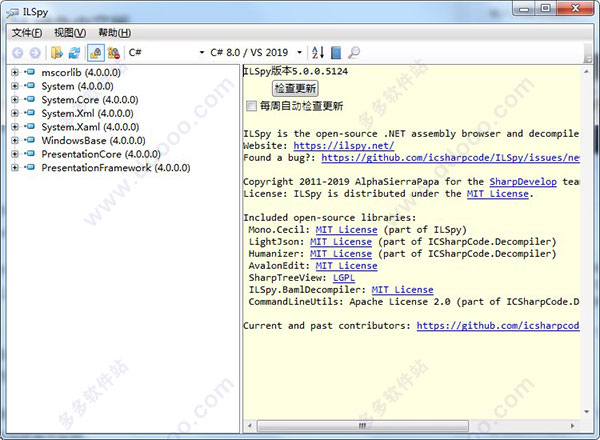
Task: Expand the System.Core node
Action: [x=15, y=100]
